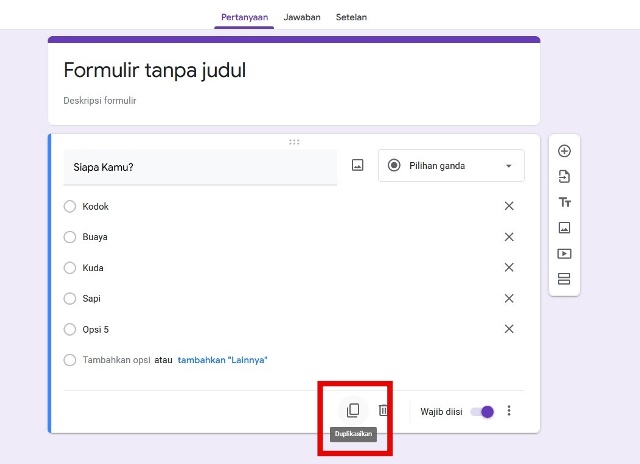Switch to the Pertanyaan tab
Screen dimensions: 640x464
click(244, 17)
